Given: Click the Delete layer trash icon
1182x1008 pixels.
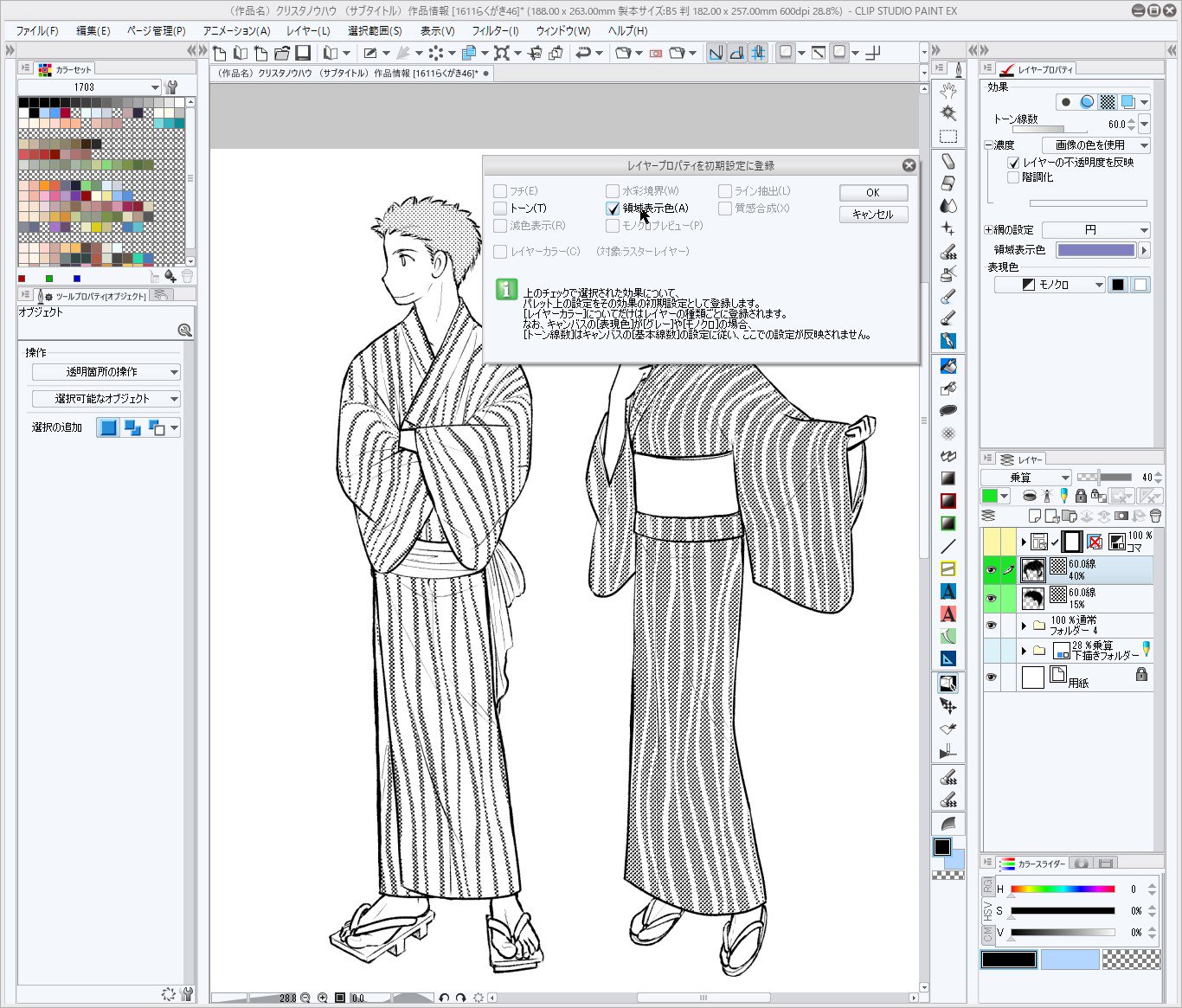Looking at the screenshot, I should [1155, 516].
